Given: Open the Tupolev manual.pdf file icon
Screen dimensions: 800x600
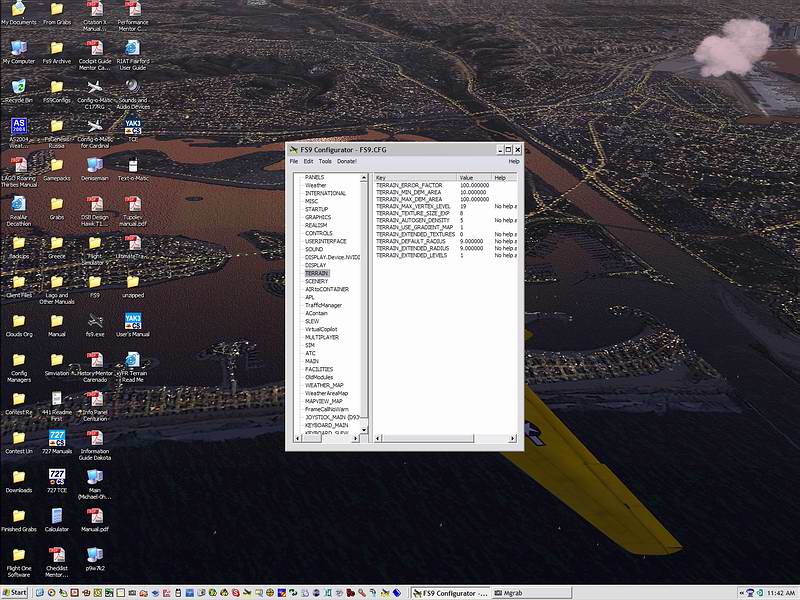Looking at the screenshot, I should point(132,205).
